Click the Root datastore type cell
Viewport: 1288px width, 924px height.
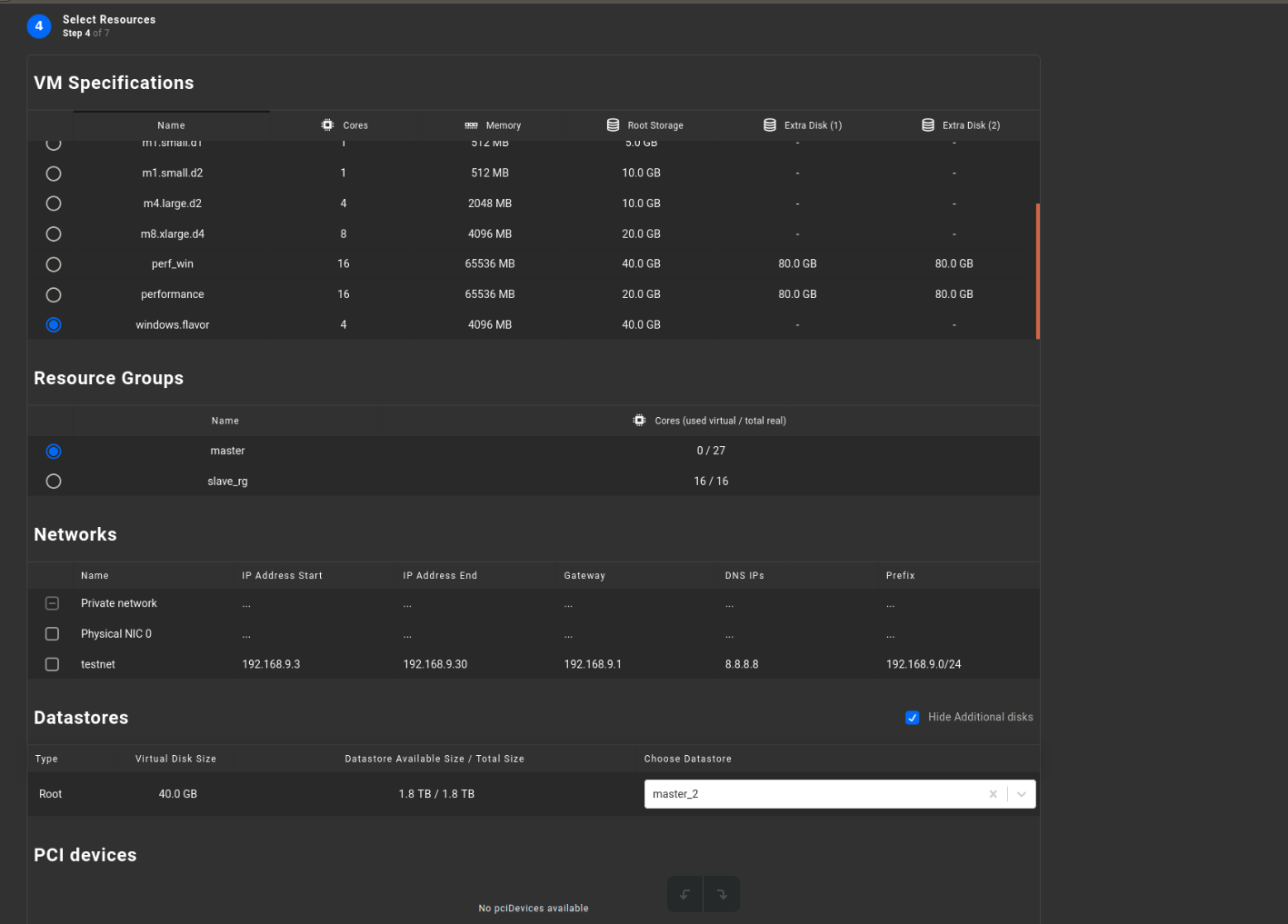(x=50, y=794)
